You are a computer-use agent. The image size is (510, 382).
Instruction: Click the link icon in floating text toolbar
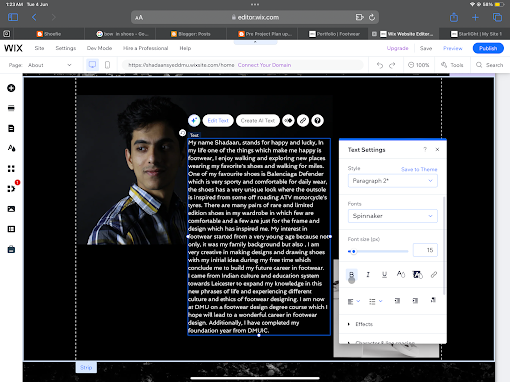coord(303,121)
